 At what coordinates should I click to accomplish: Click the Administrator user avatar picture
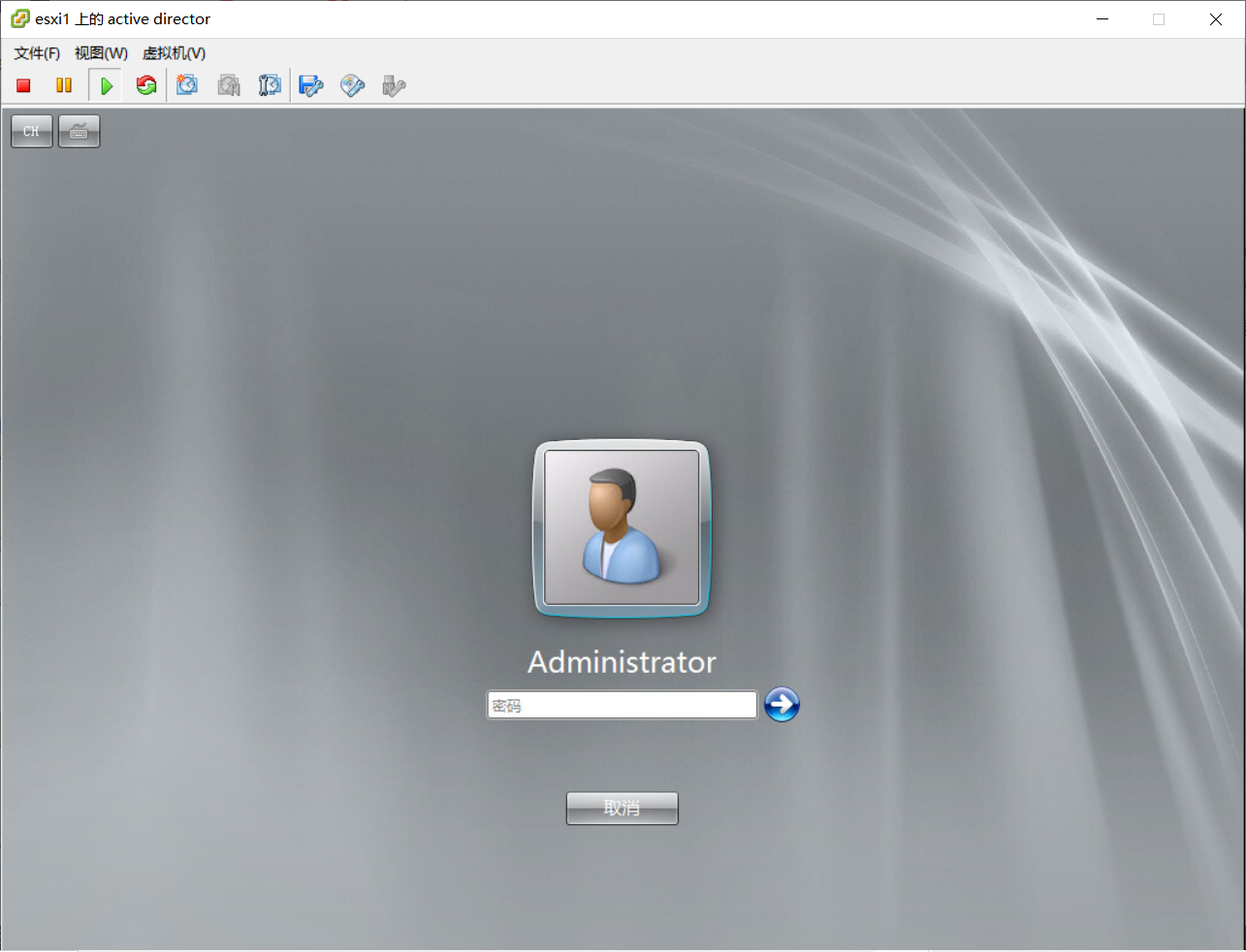click(x=622, y=528)
